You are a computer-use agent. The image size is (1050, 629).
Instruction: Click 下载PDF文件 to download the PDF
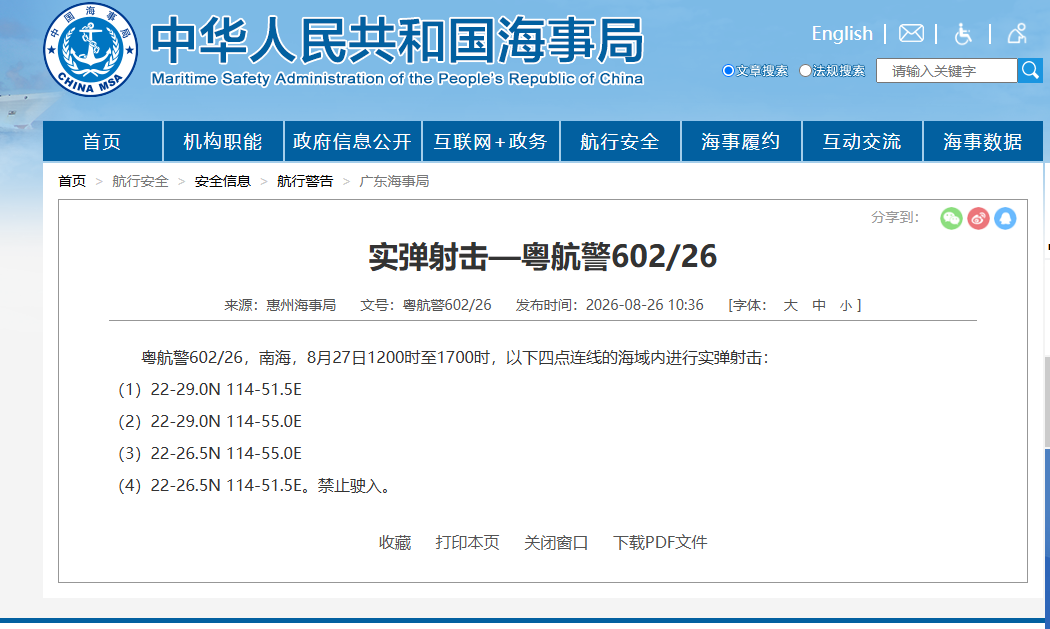coord(660,542)
